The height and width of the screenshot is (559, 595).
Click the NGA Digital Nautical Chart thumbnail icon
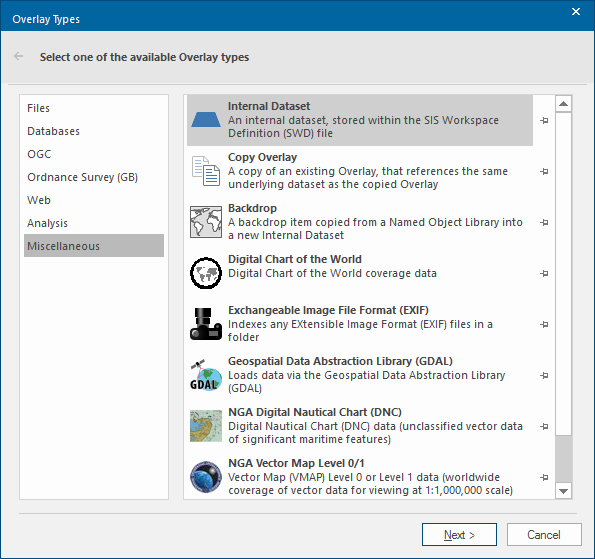tap(206, 426)
